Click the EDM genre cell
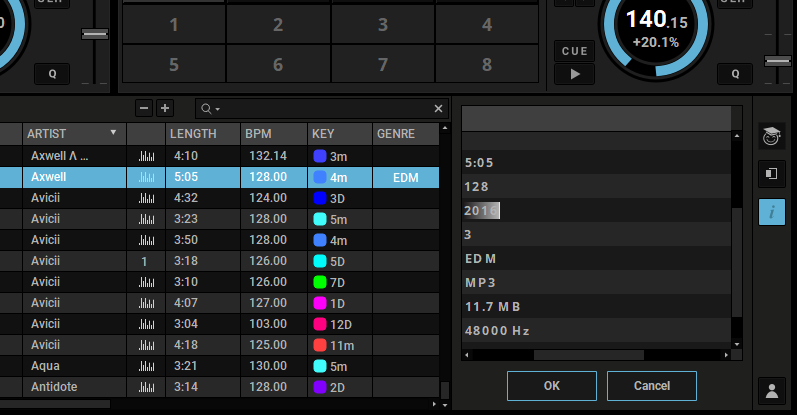This screenshot has height=415, width=797. pyautogui.click(x=406, y=177)
